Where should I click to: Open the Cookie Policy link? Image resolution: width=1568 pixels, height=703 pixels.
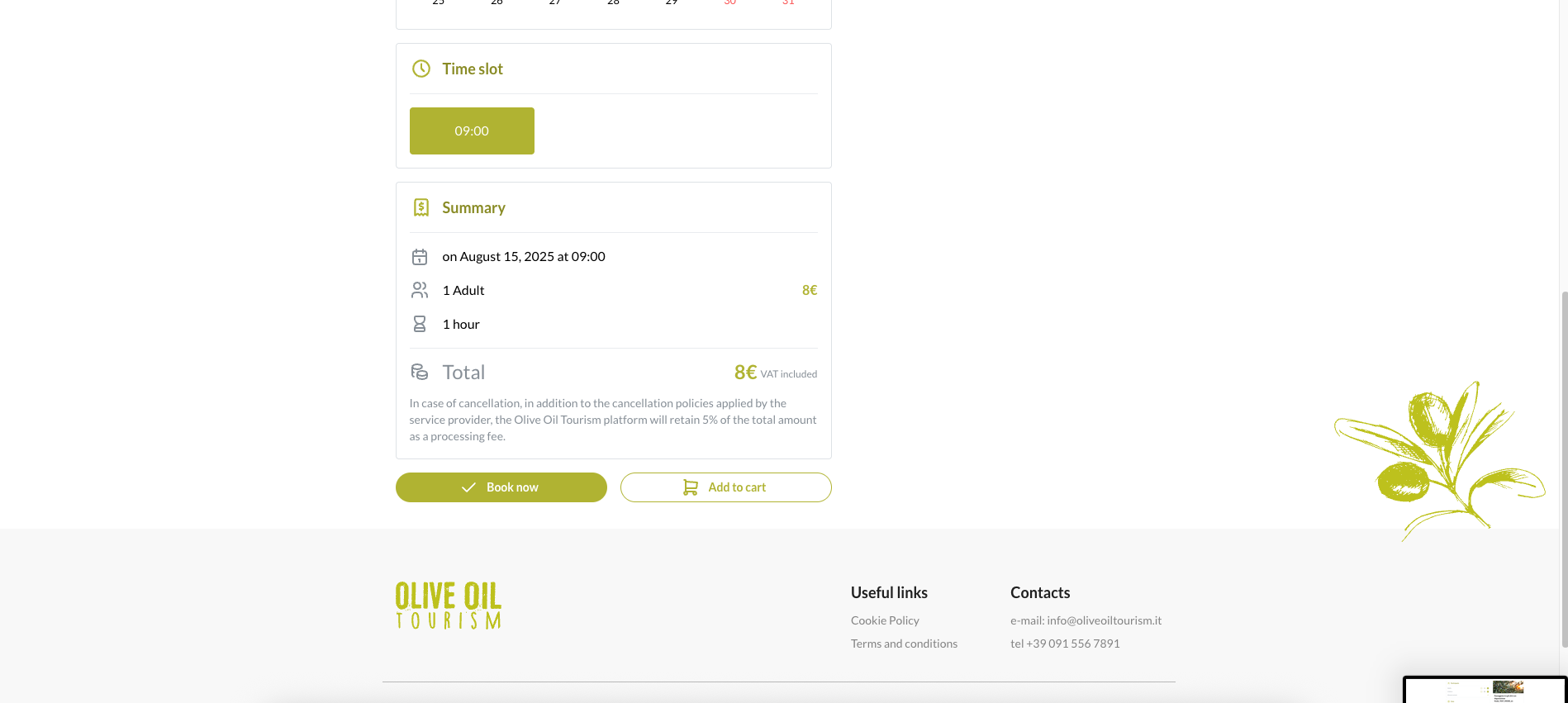pos(885,620)
